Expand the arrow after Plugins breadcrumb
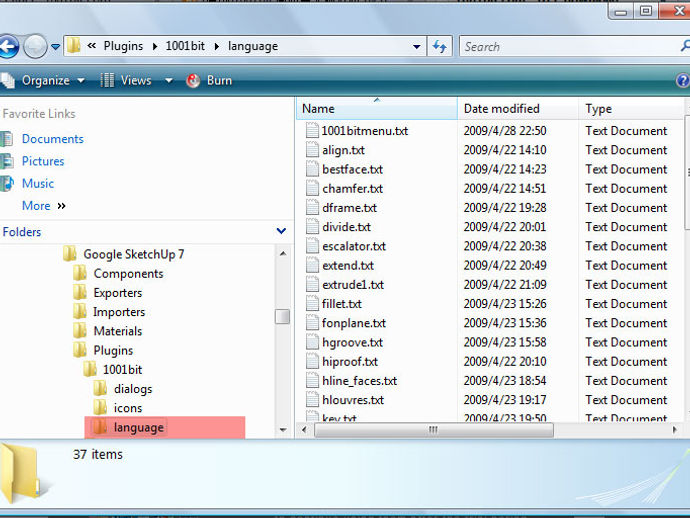The height and width of the screenshot is (518, 690). tap(155, 46)
